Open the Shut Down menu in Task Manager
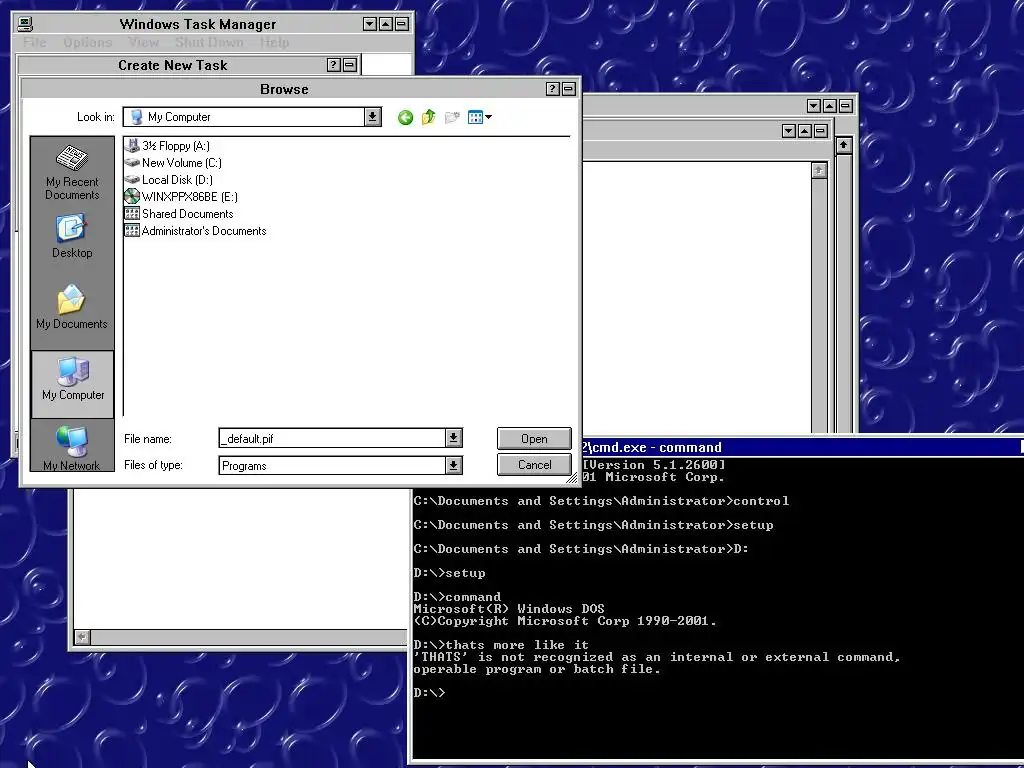 tap(209, 42)
